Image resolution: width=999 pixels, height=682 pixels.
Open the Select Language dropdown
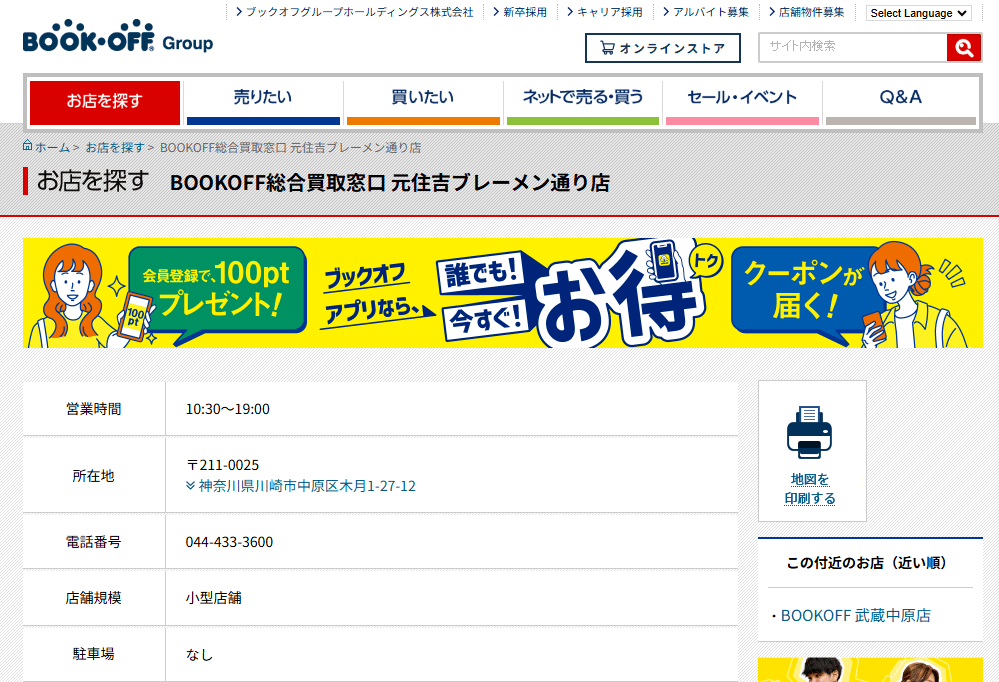coord(919,13)
